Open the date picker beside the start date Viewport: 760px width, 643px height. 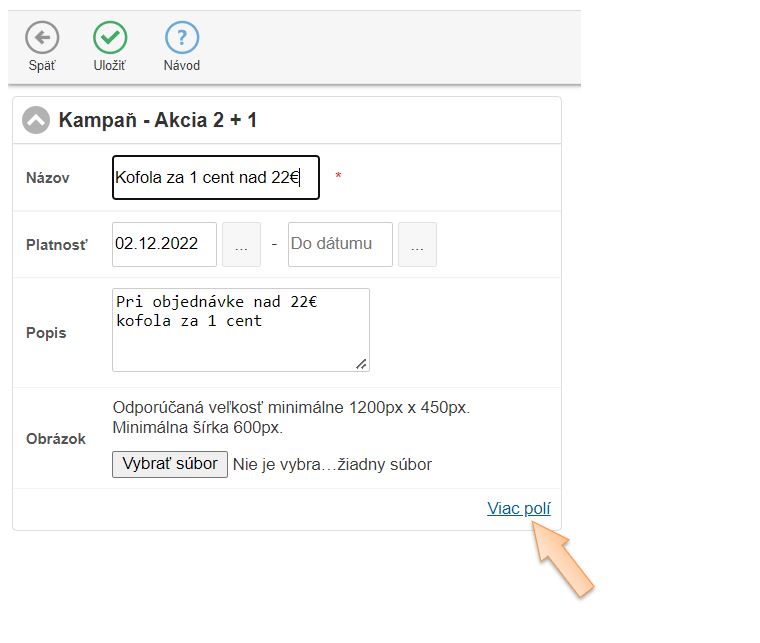click(241, 245)
